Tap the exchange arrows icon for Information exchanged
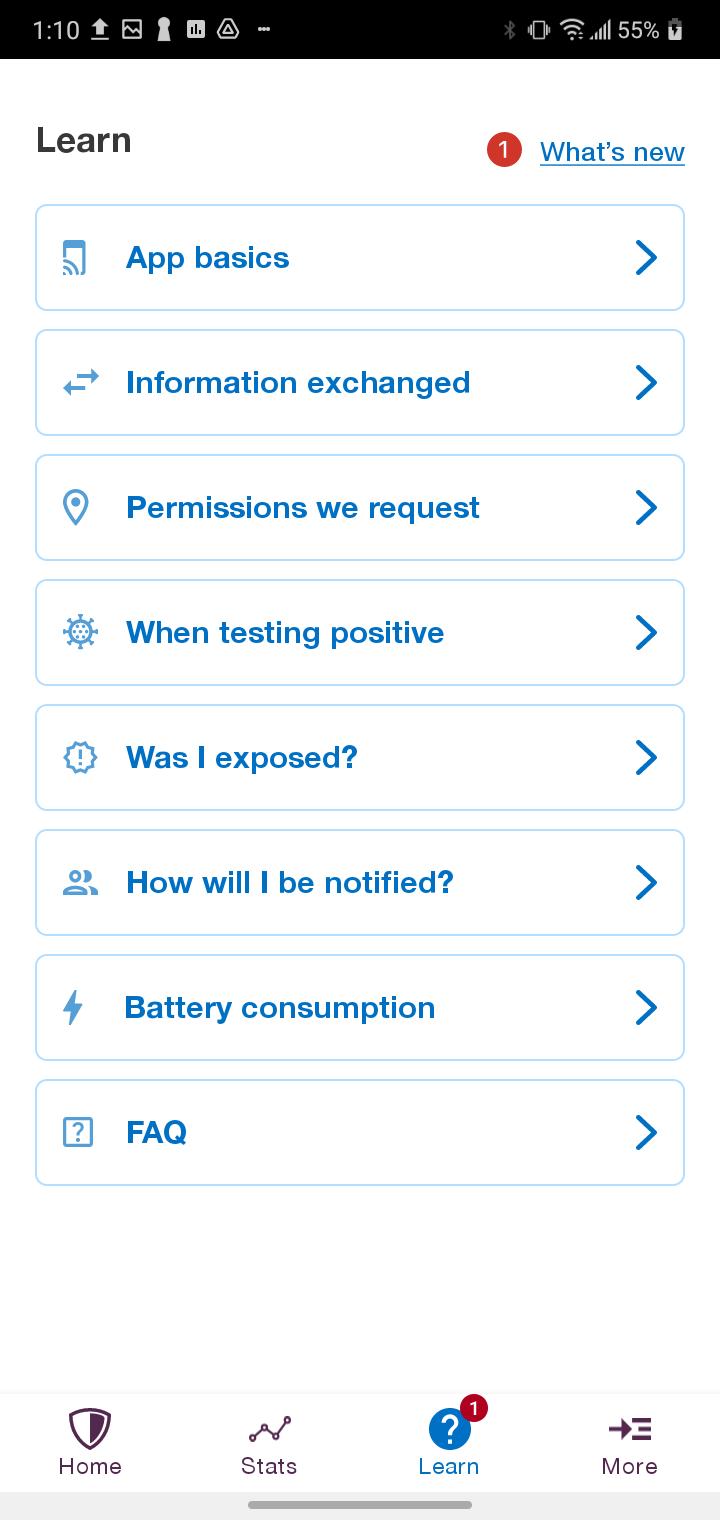 click(80, 382)
